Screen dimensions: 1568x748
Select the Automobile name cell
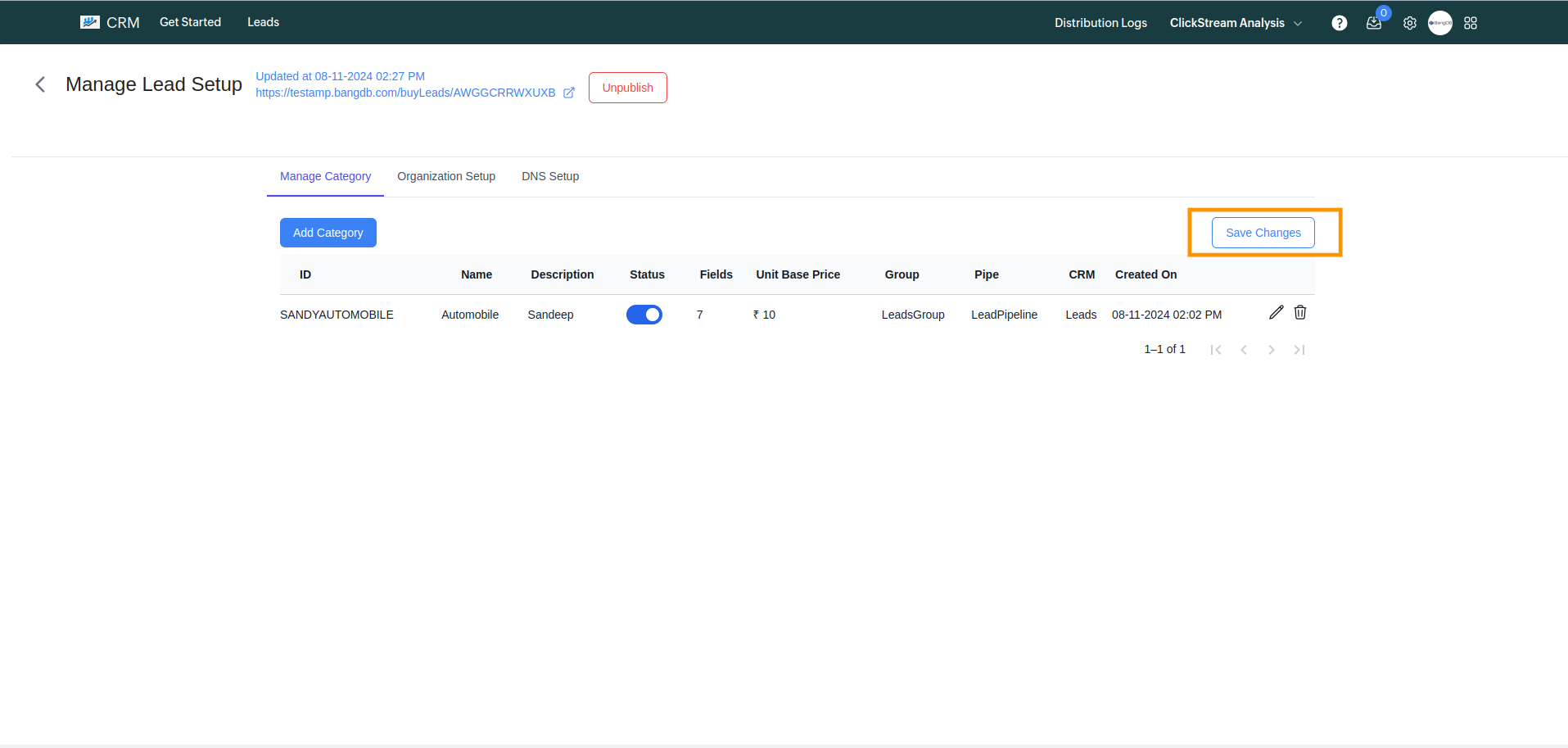(x=470, y=315)
